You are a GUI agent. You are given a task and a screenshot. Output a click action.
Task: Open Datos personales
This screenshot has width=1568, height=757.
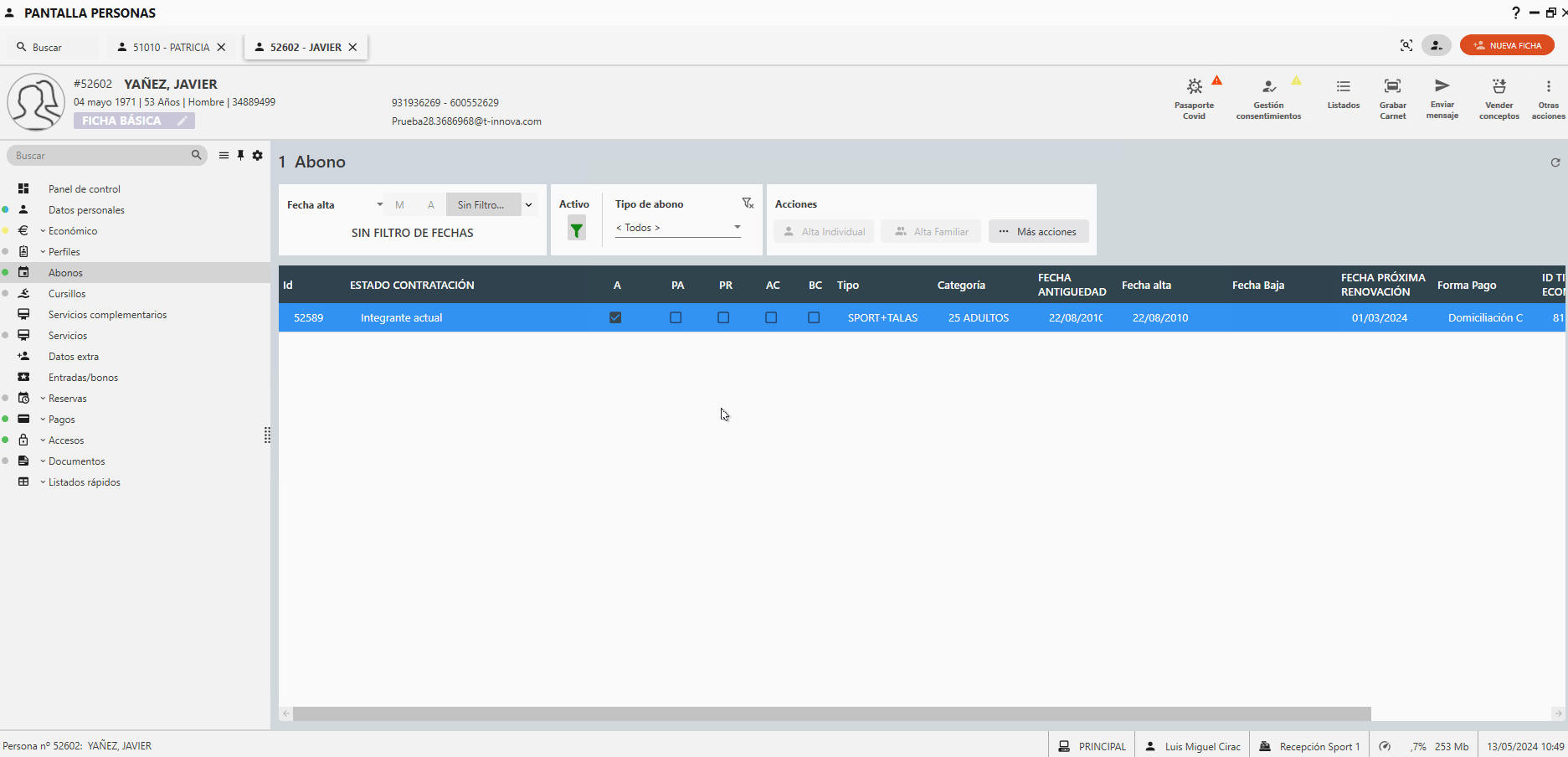(x=86, y=210)
